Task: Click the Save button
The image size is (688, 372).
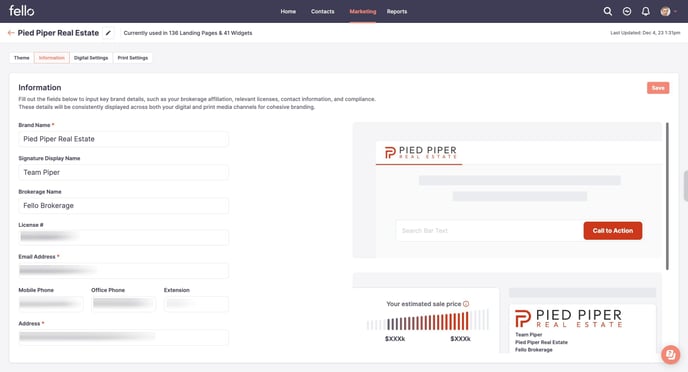Action: pos(658,88)
